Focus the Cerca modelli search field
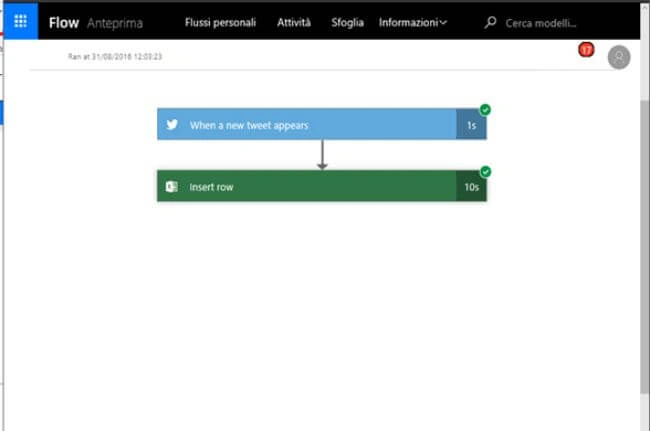Screen dimensions: 650x431 [x=541, y=23]
